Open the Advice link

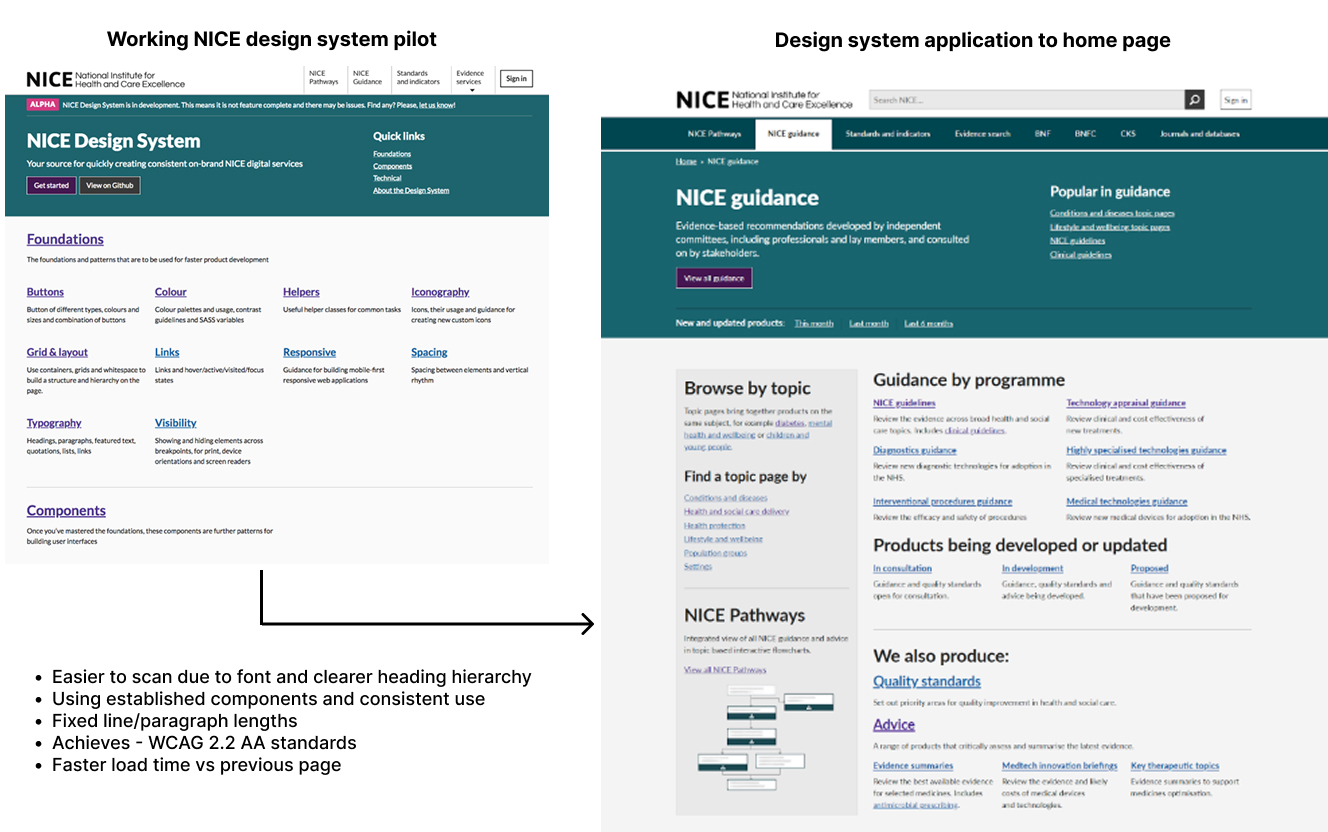(x=894, y=725)
